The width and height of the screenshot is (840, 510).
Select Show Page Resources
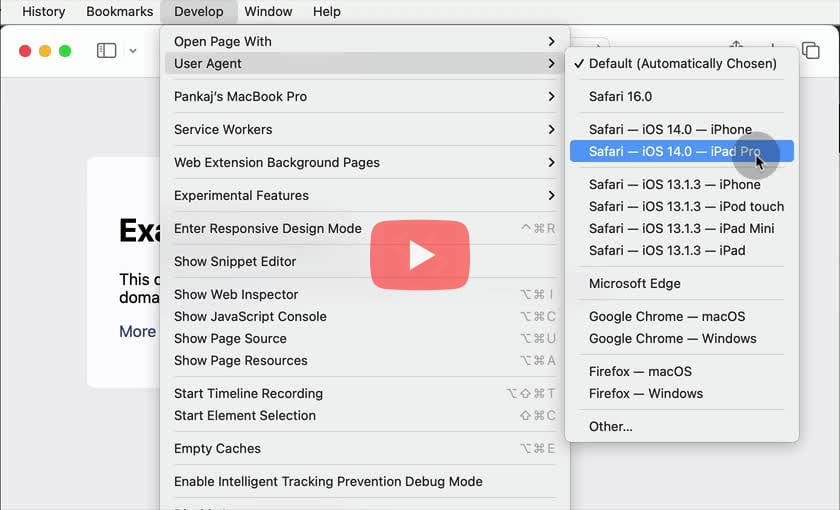coord(364,361)
